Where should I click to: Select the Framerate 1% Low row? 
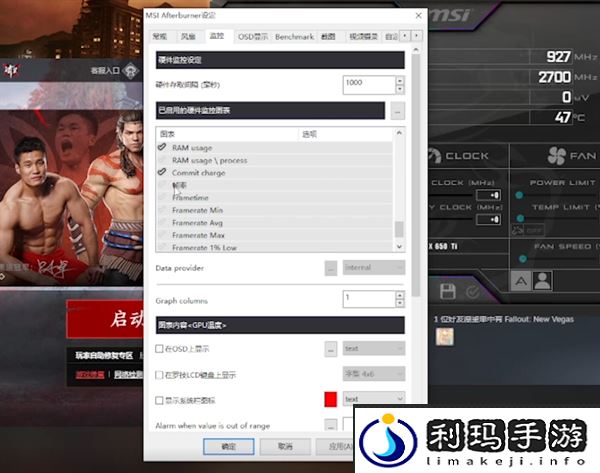point(274,248)
